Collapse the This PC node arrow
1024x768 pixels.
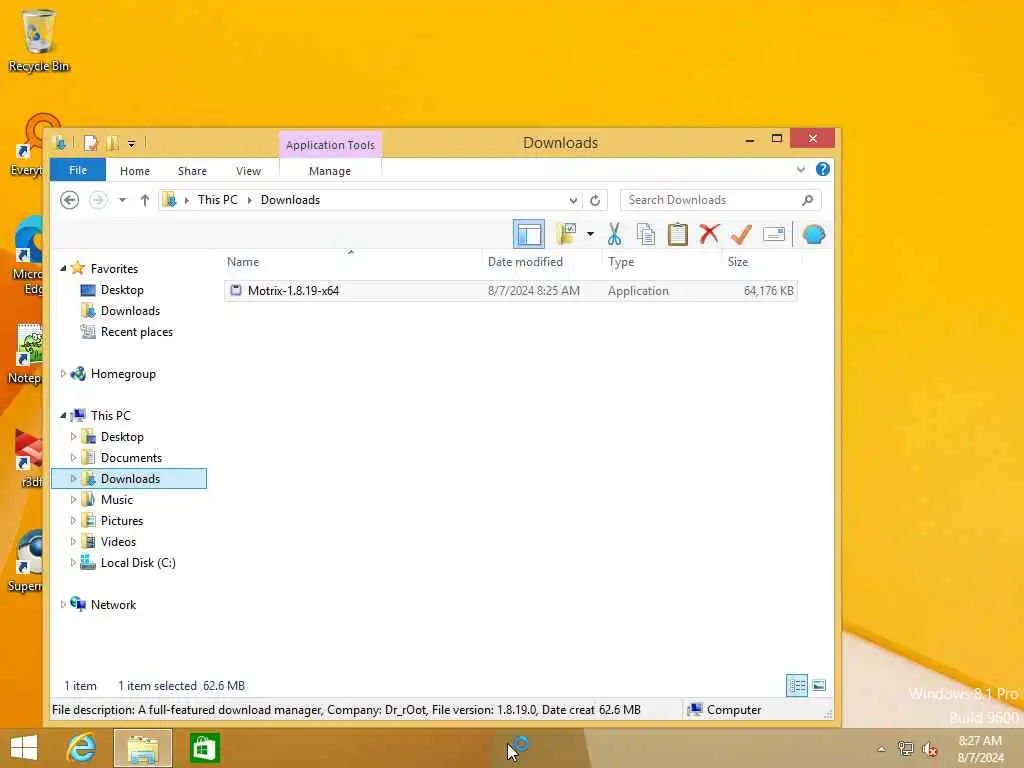click(x=63, y=415)
